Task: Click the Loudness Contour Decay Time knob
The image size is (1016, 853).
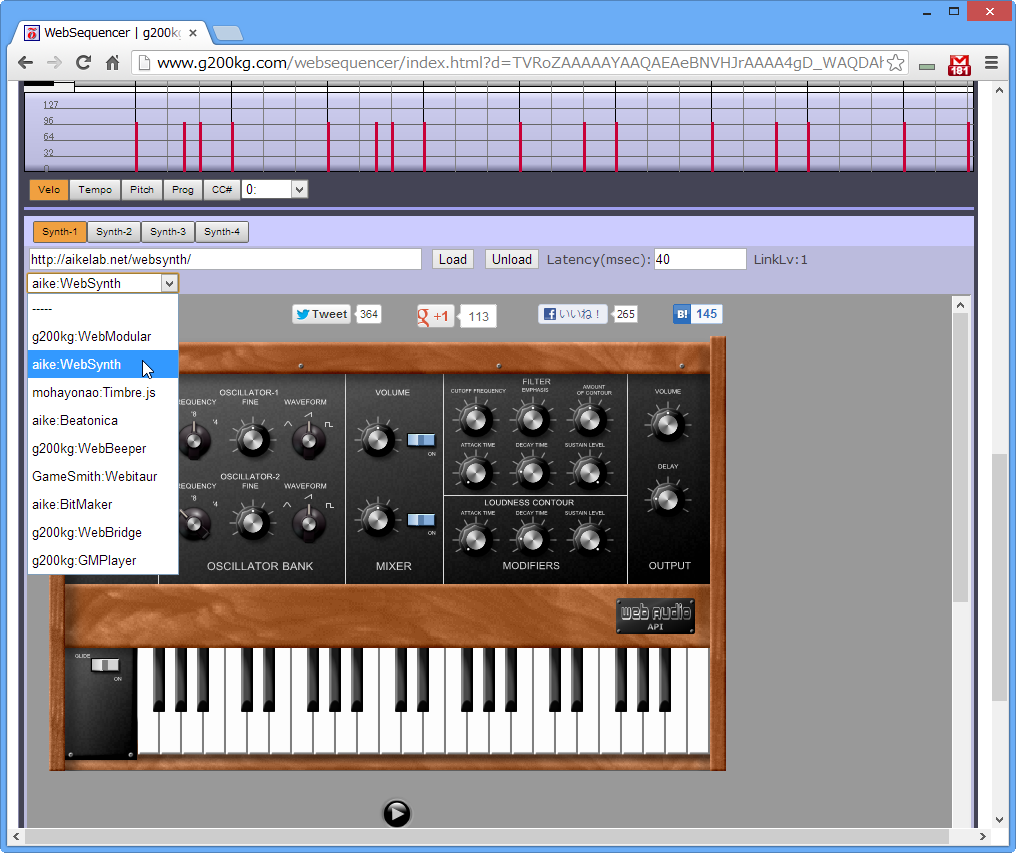Action: (x=532, y=539)
